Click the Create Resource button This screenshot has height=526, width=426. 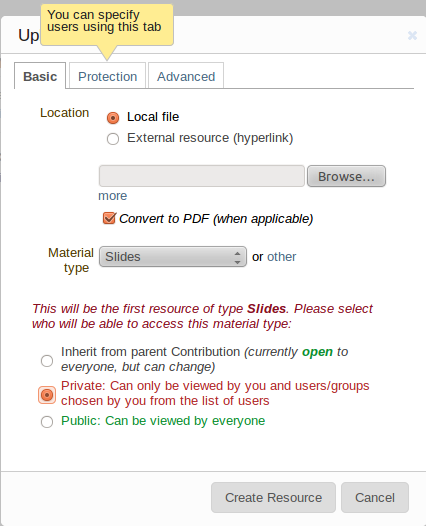click(x=273, y=497)
